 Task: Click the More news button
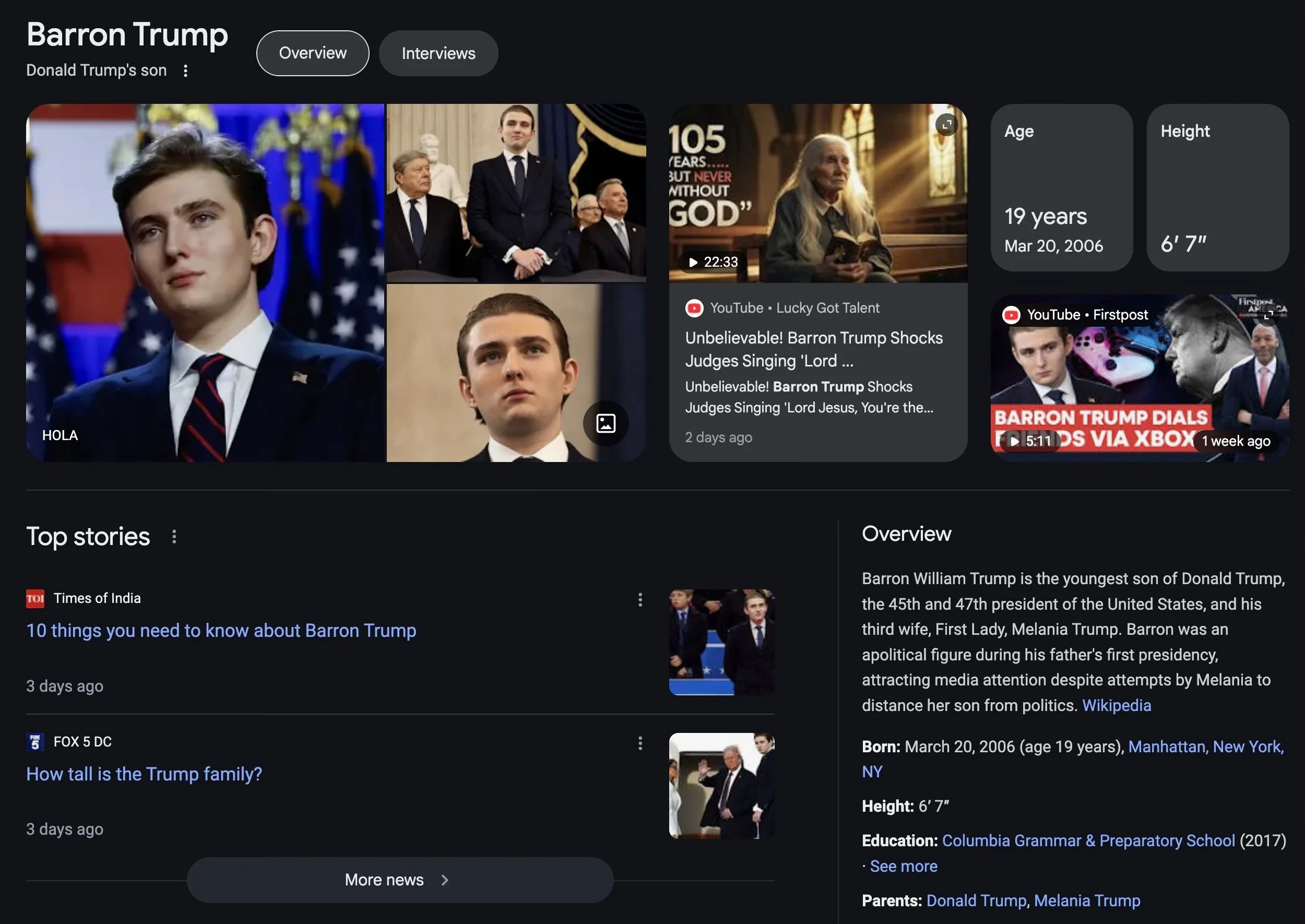pyautogui.click(x=400, y=880)
